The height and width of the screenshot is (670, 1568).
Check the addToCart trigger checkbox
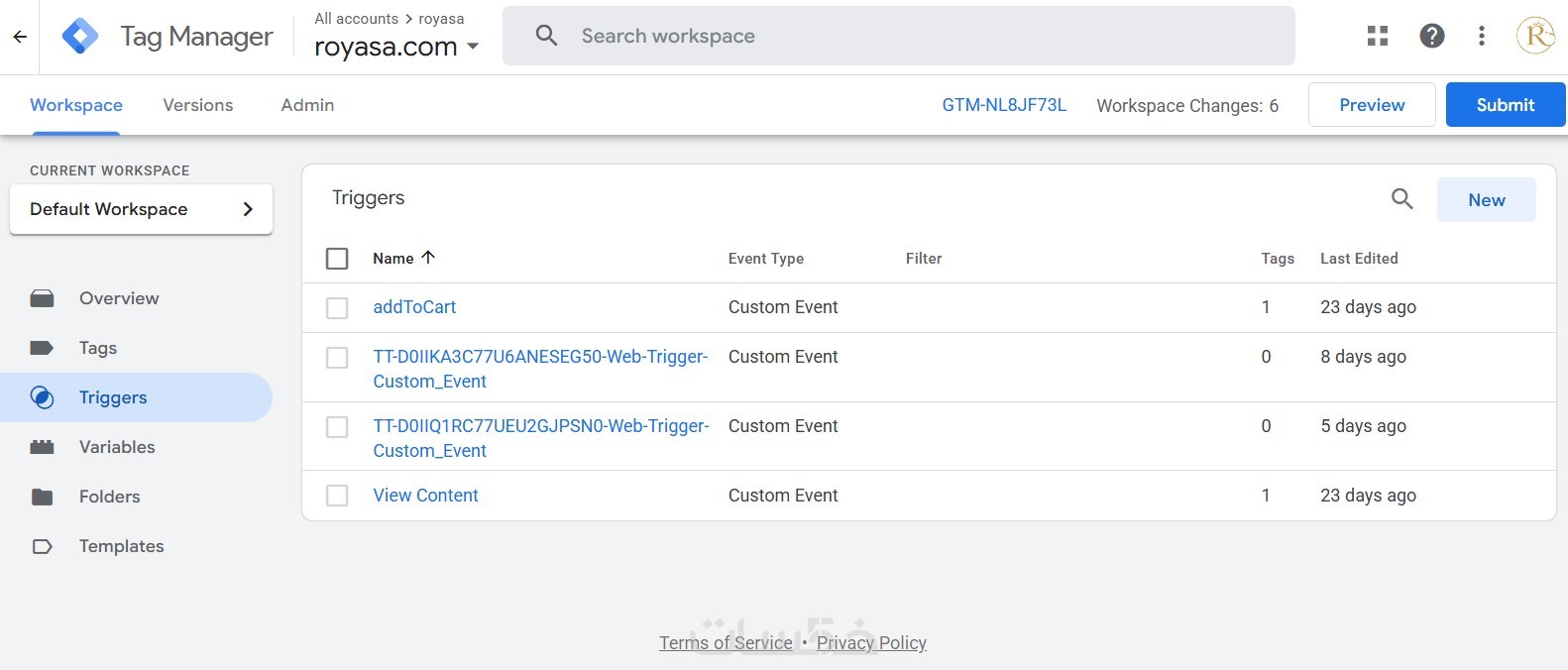[337, 308]
